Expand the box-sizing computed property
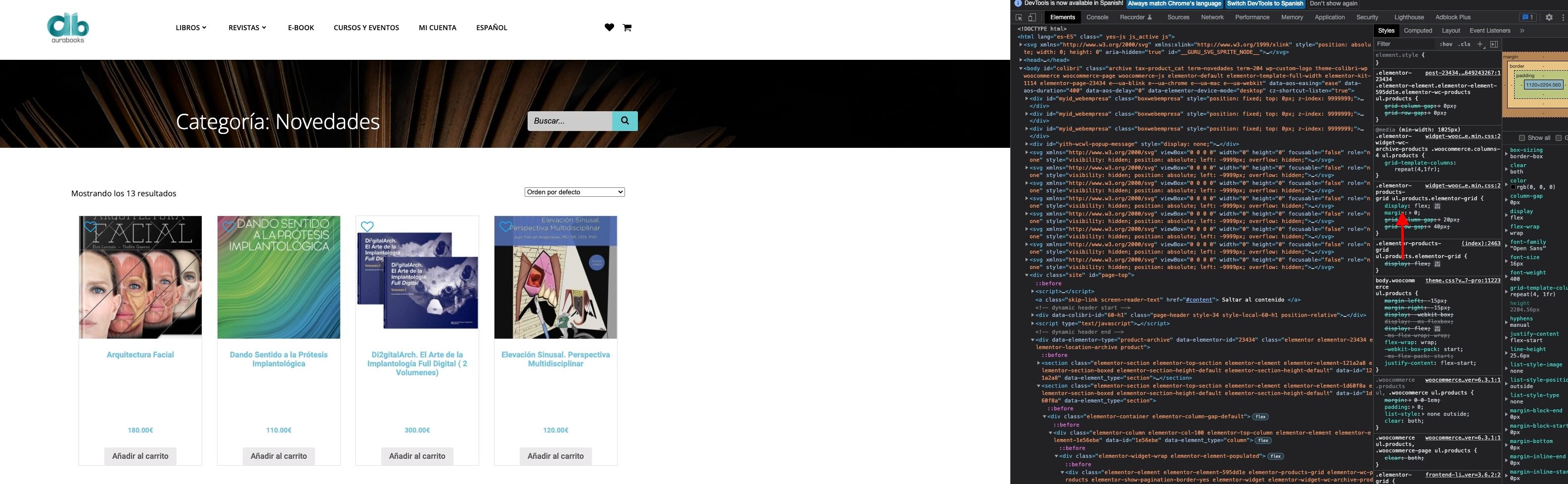The image size is (1568, 484). click(1507, 153)
